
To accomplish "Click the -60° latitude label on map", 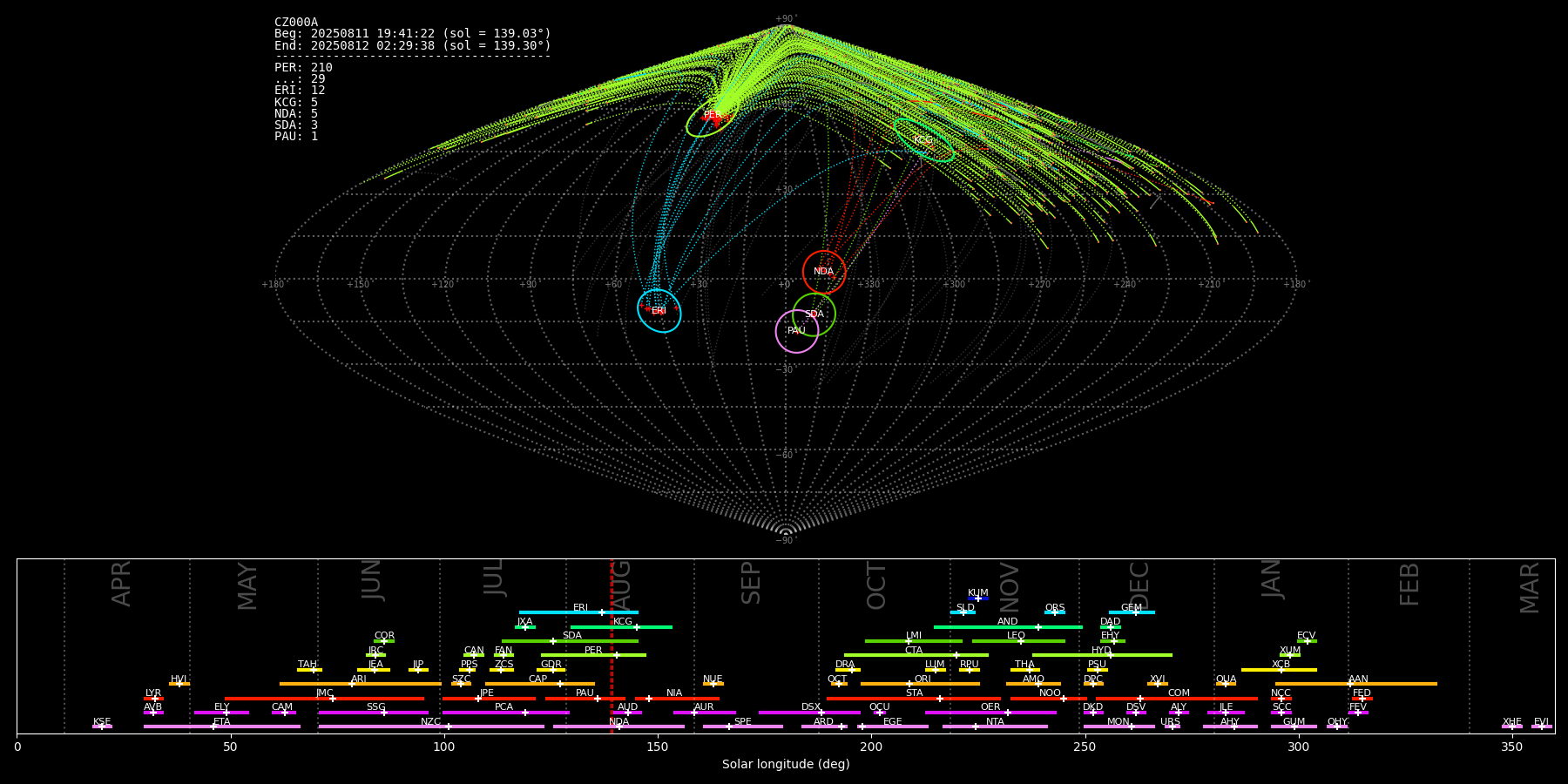I will coord(786,456).
